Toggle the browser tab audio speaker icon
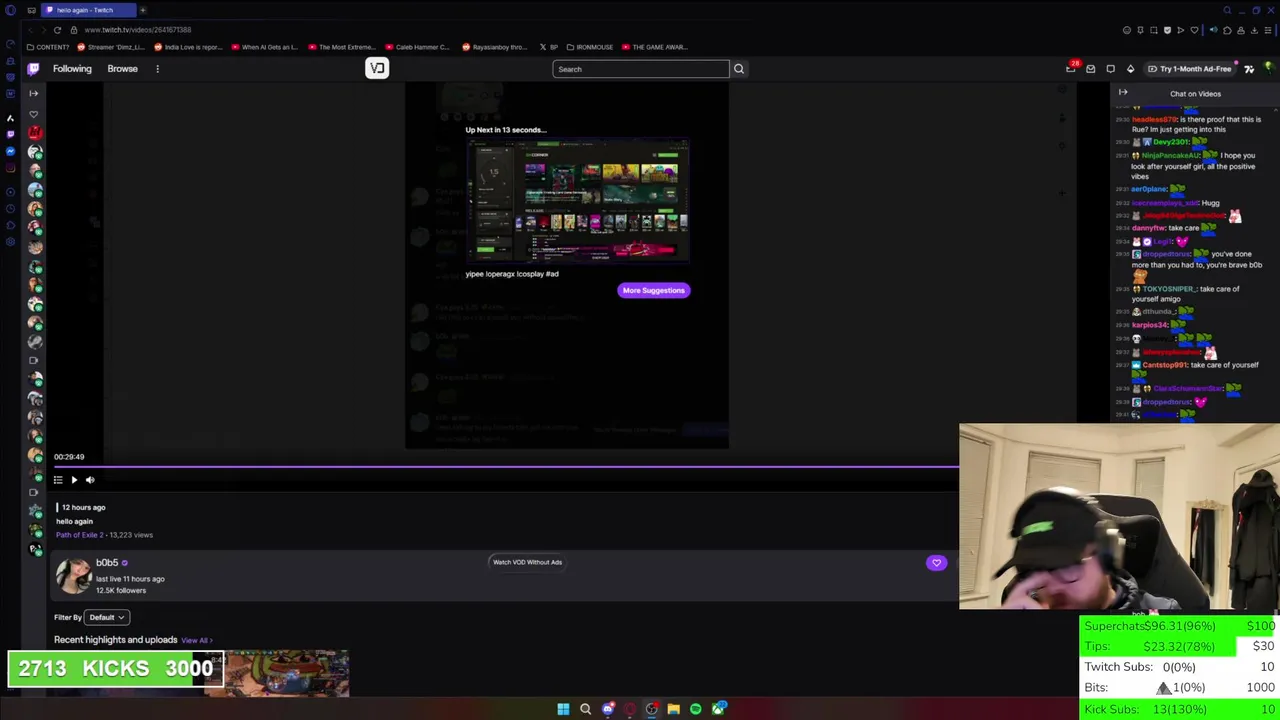Viewport: 1280px width, 720px height. 1214,30
